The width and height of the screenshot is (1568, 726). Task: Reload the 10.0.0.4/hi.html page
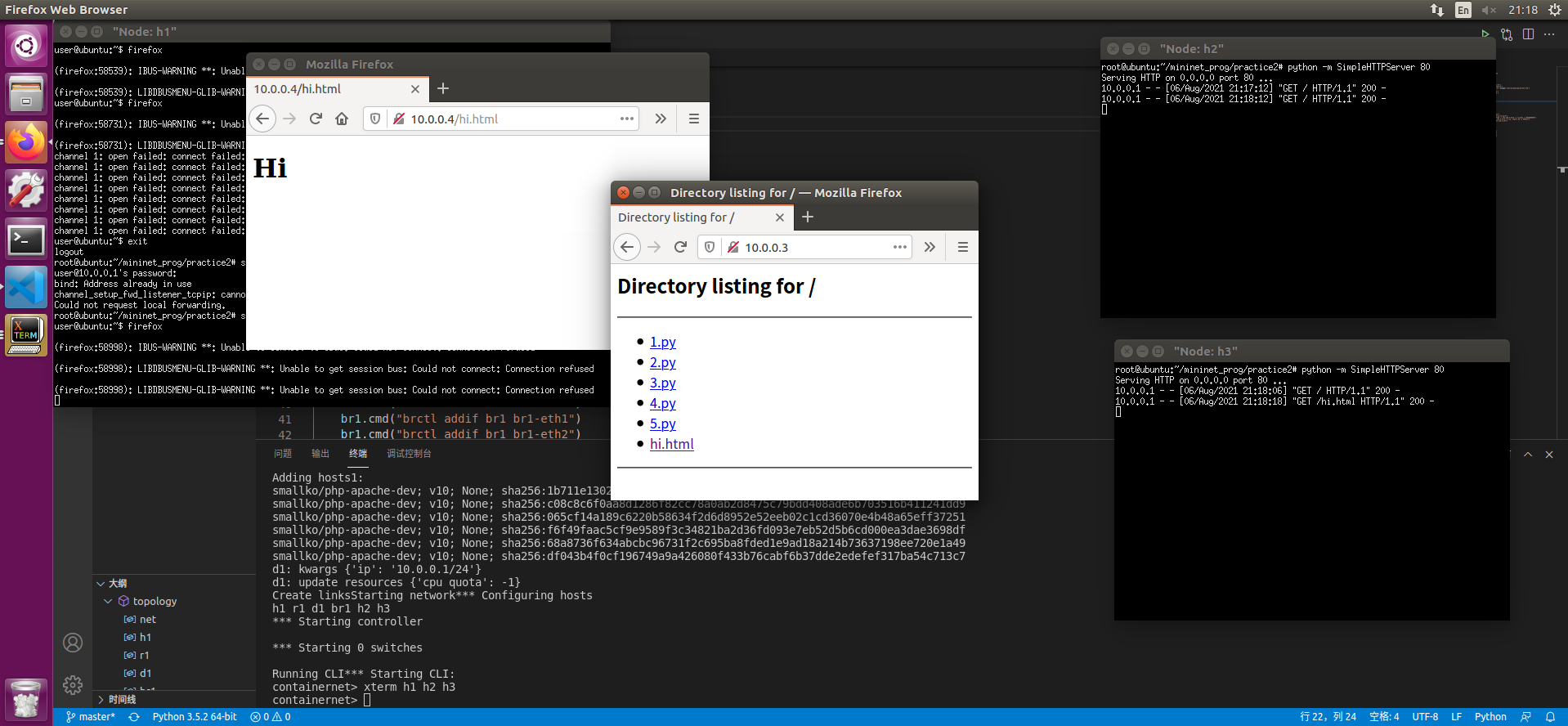point(316,119)
